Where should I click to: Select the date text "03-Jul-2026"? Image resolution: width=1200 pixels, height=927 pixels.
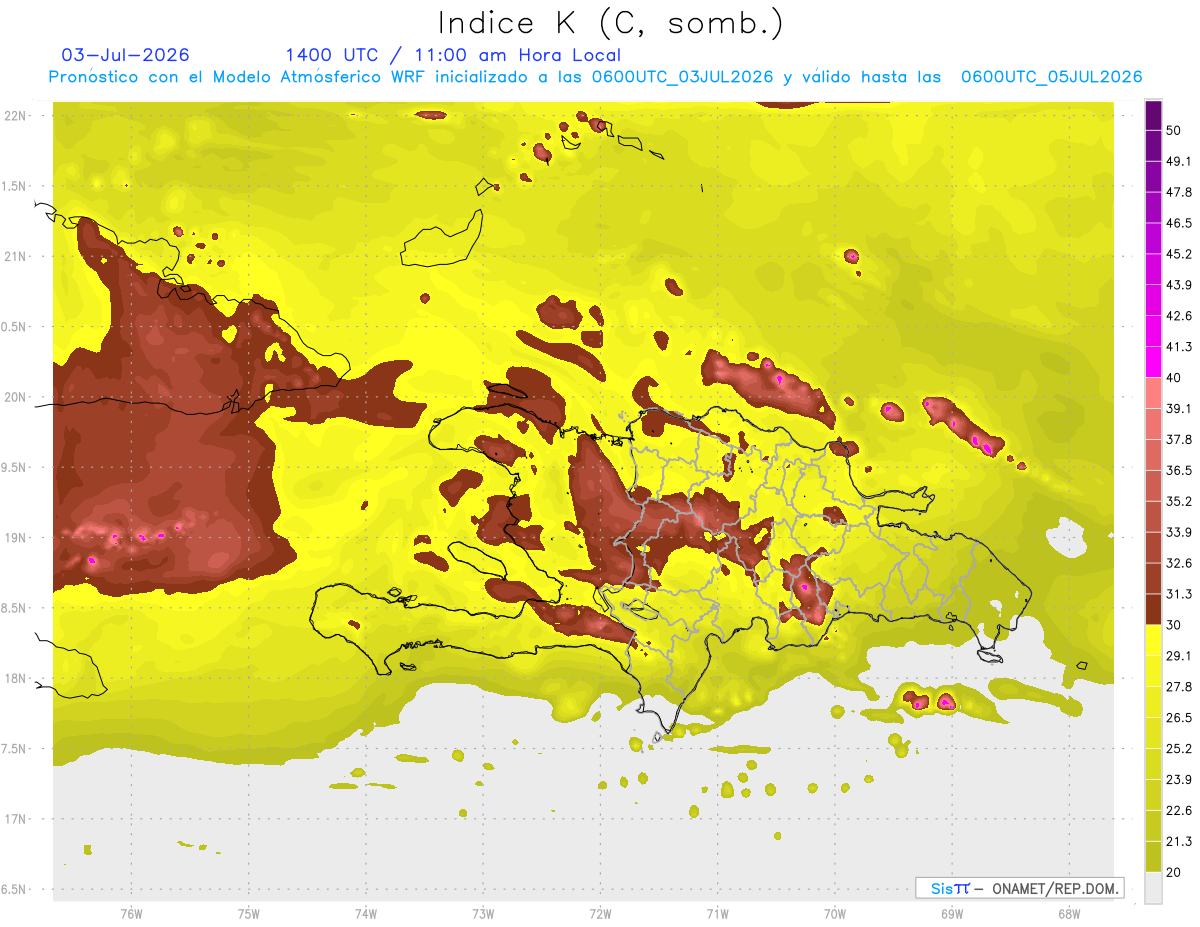(125, 55)
